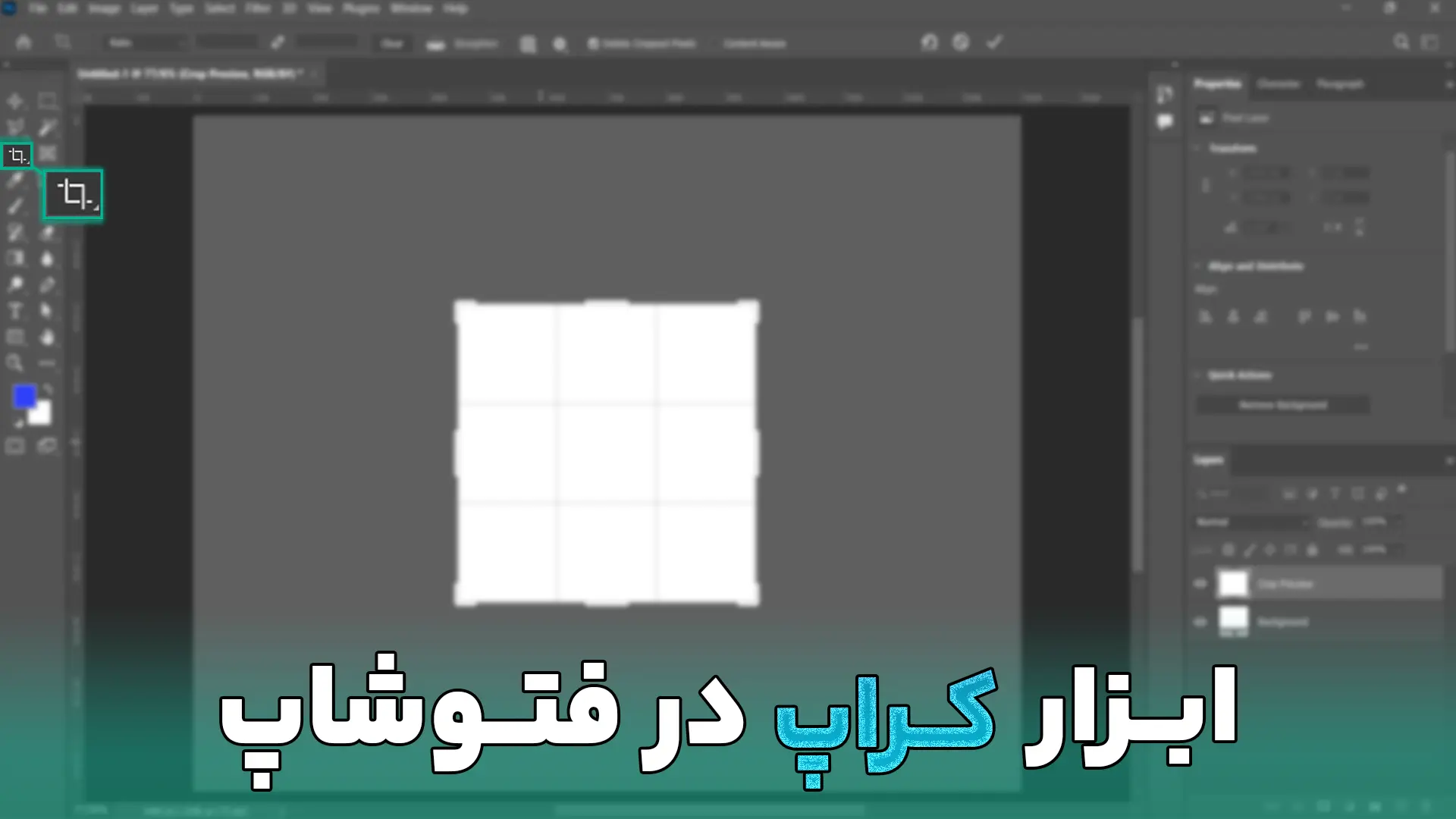Collapse the Align and Distribute section
This screenshot has height=819, width=1456.
click(x=1197, y=266)
